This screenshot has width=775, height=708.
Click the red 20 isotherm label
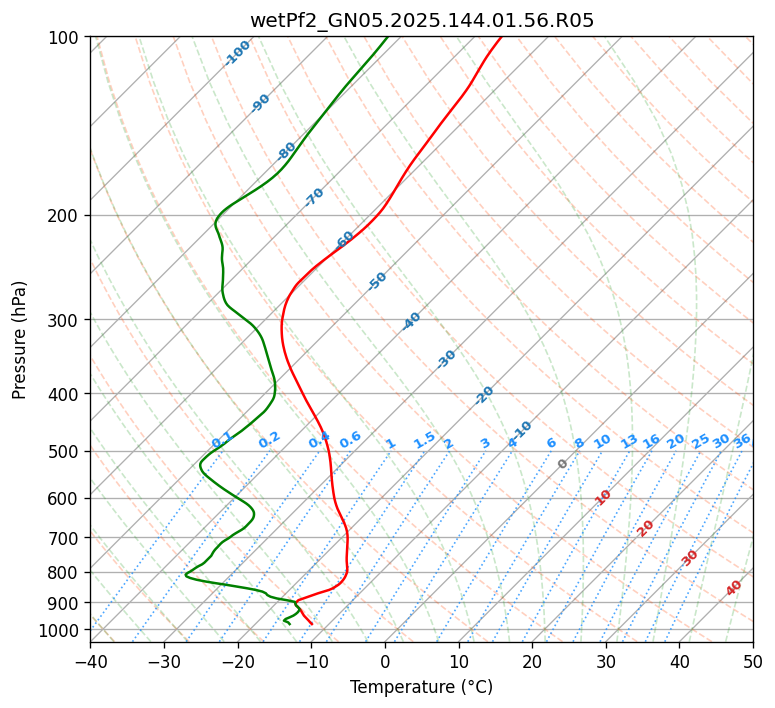pos(645,529)
